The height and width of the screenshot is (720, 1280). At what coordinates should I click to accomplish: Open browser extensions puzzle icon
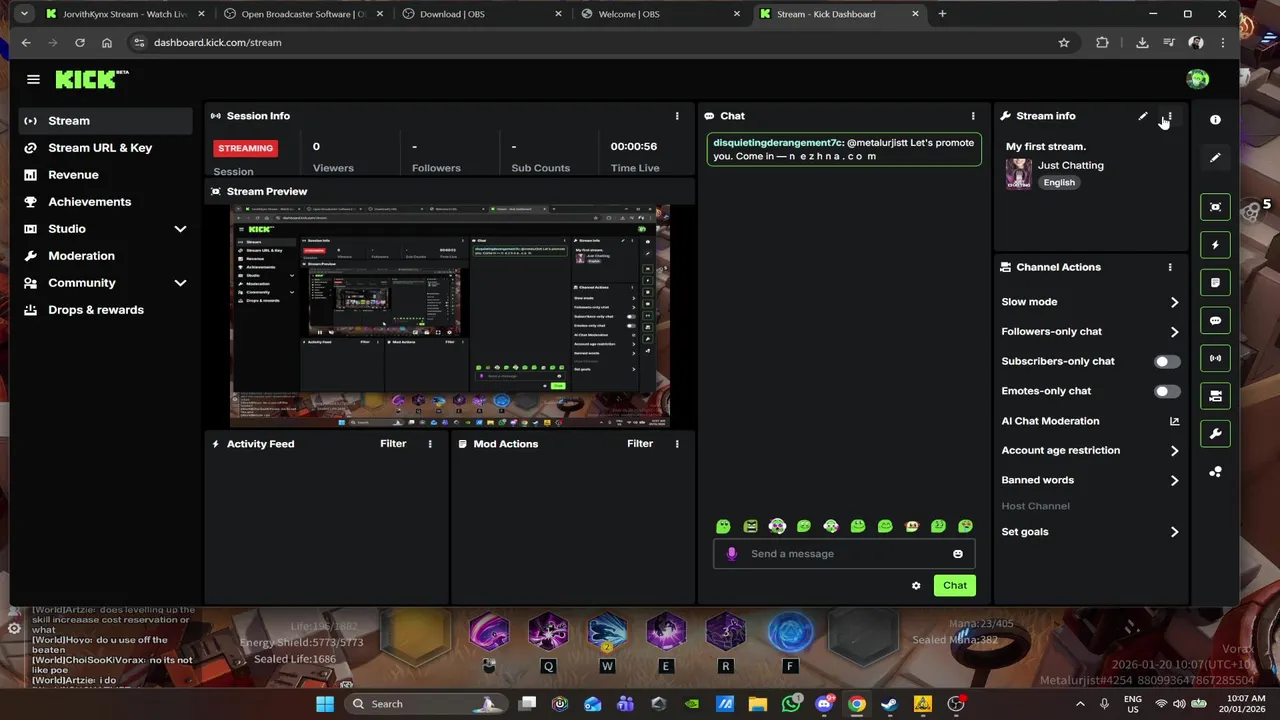tap(1102, 42)
